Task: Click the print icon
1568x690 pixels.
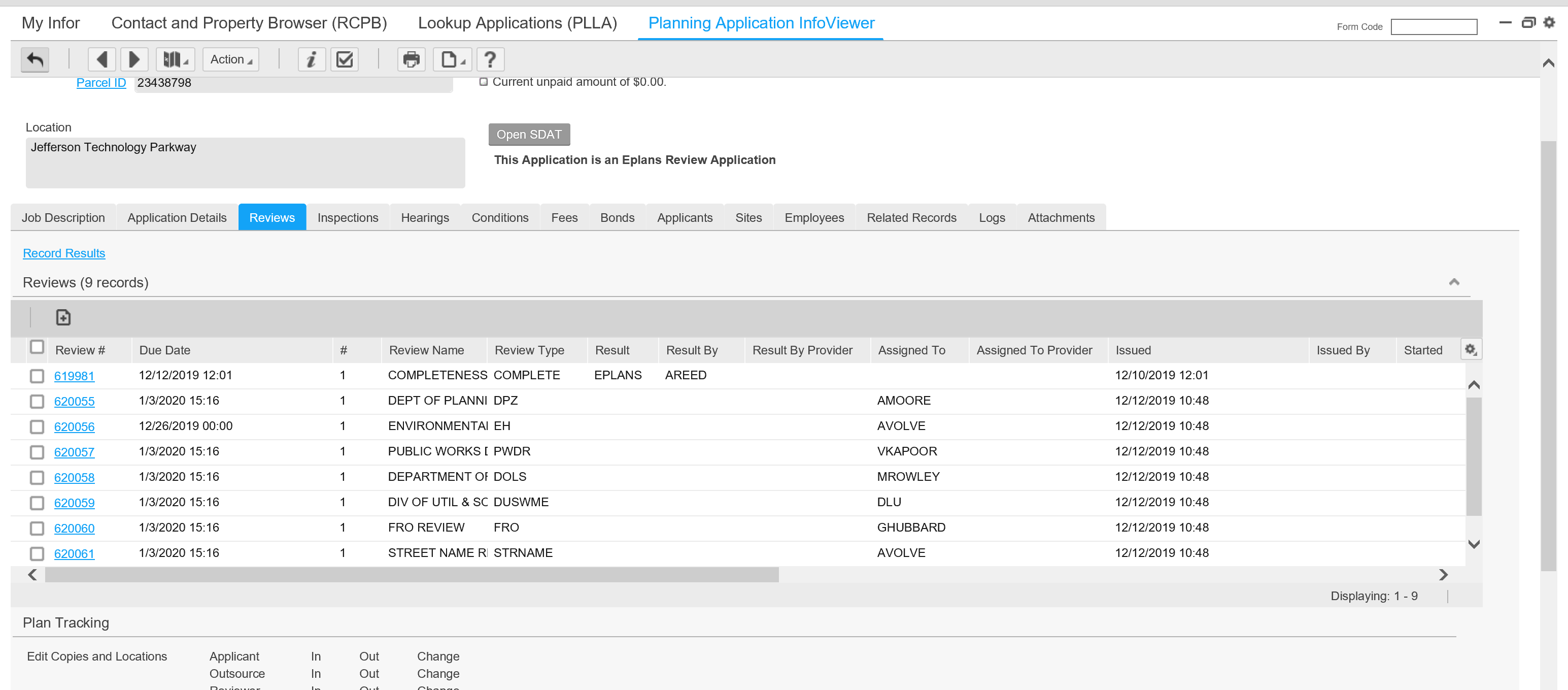Action: coord(411,60)
